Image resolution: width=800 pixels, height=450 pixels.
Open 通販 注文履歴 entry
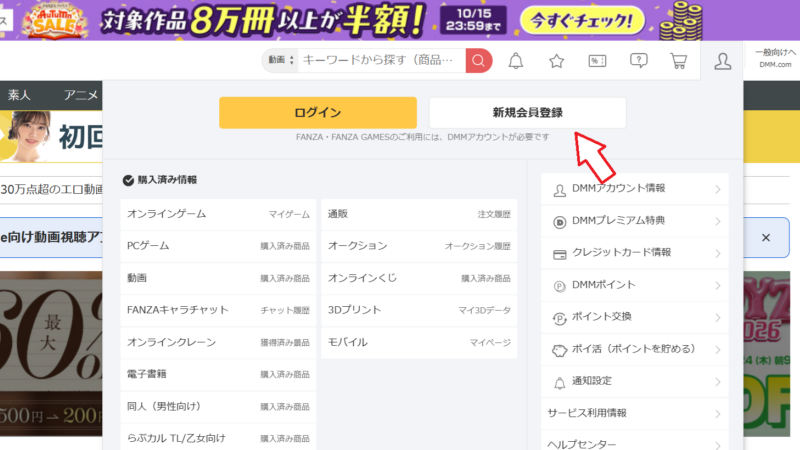point(419,214)
